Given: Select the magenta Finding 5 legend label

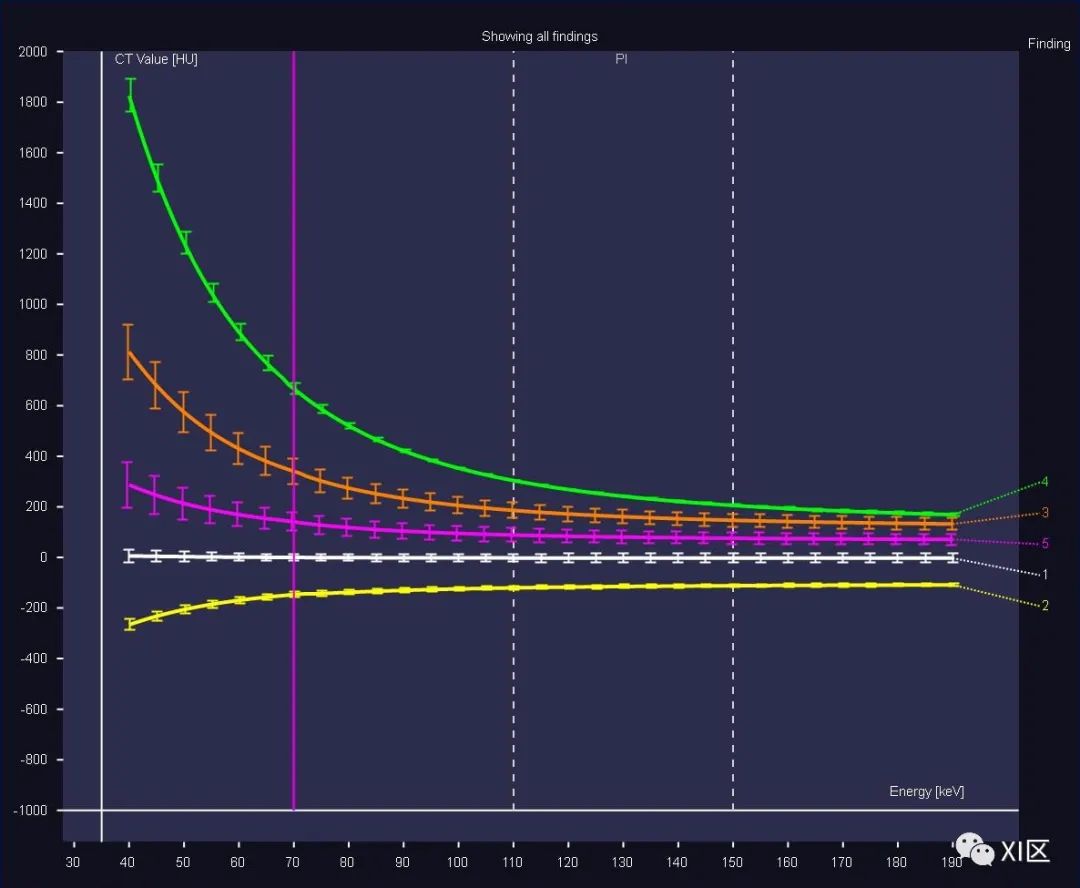Looking at the screenshot, I should (1045, 544).
